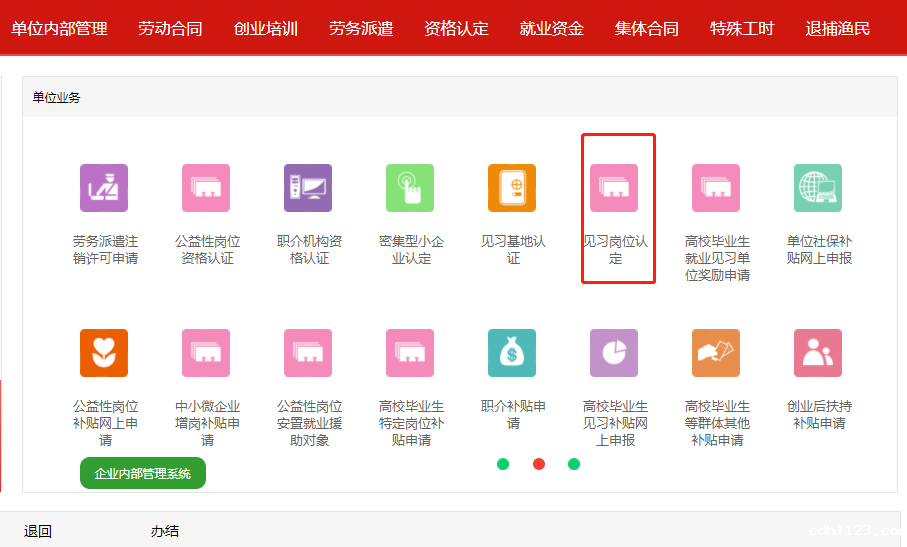
Task: Open 高校毕业生特定岗位补贴申请 icon
Action: 410,353
